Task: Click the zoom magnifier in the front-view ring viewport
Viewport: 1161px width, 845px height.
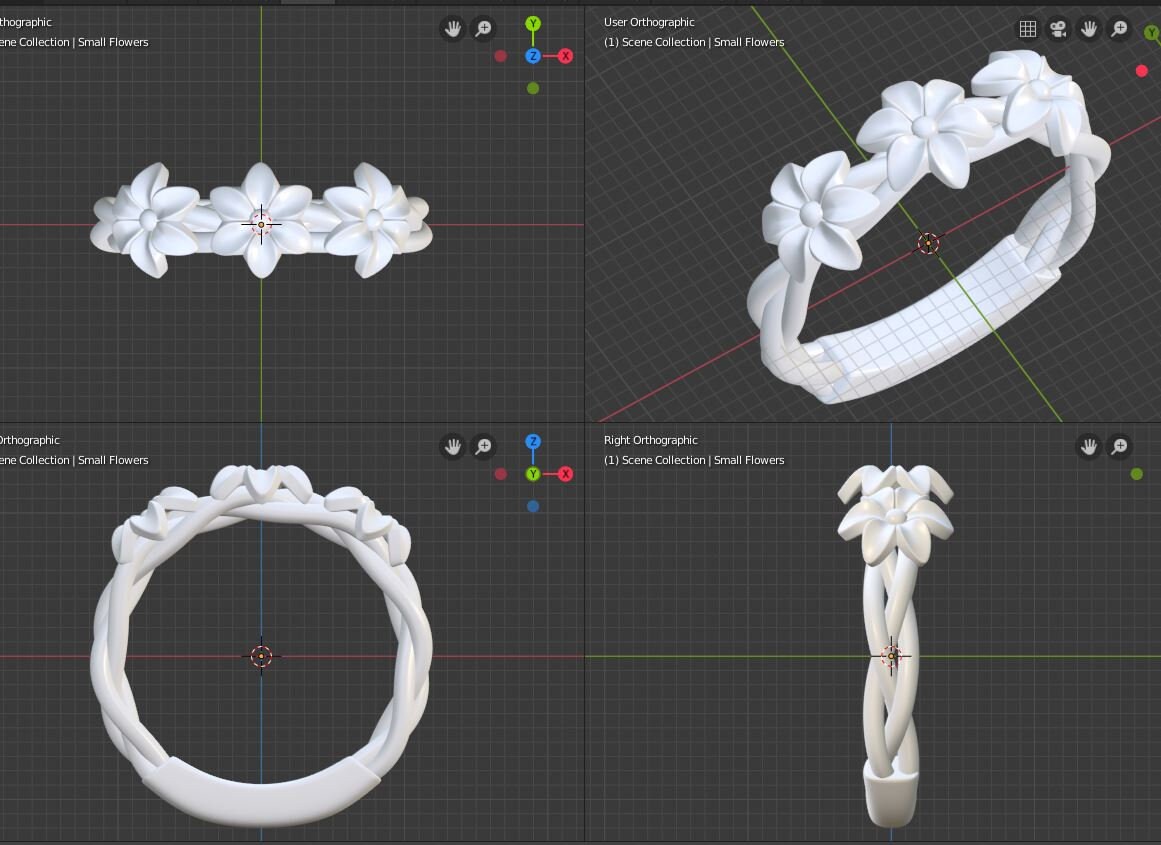Action: pyautogui.click(x=484, y=447)
